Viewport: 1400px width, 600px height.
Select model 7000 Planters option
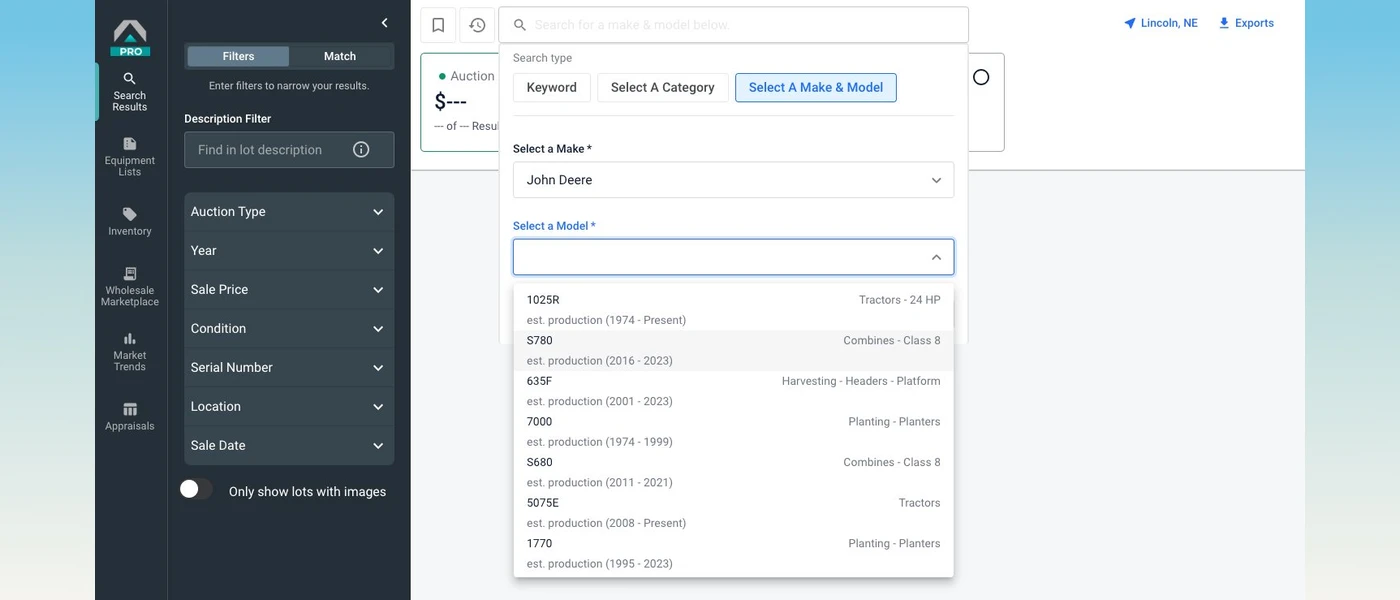[733, 432]
